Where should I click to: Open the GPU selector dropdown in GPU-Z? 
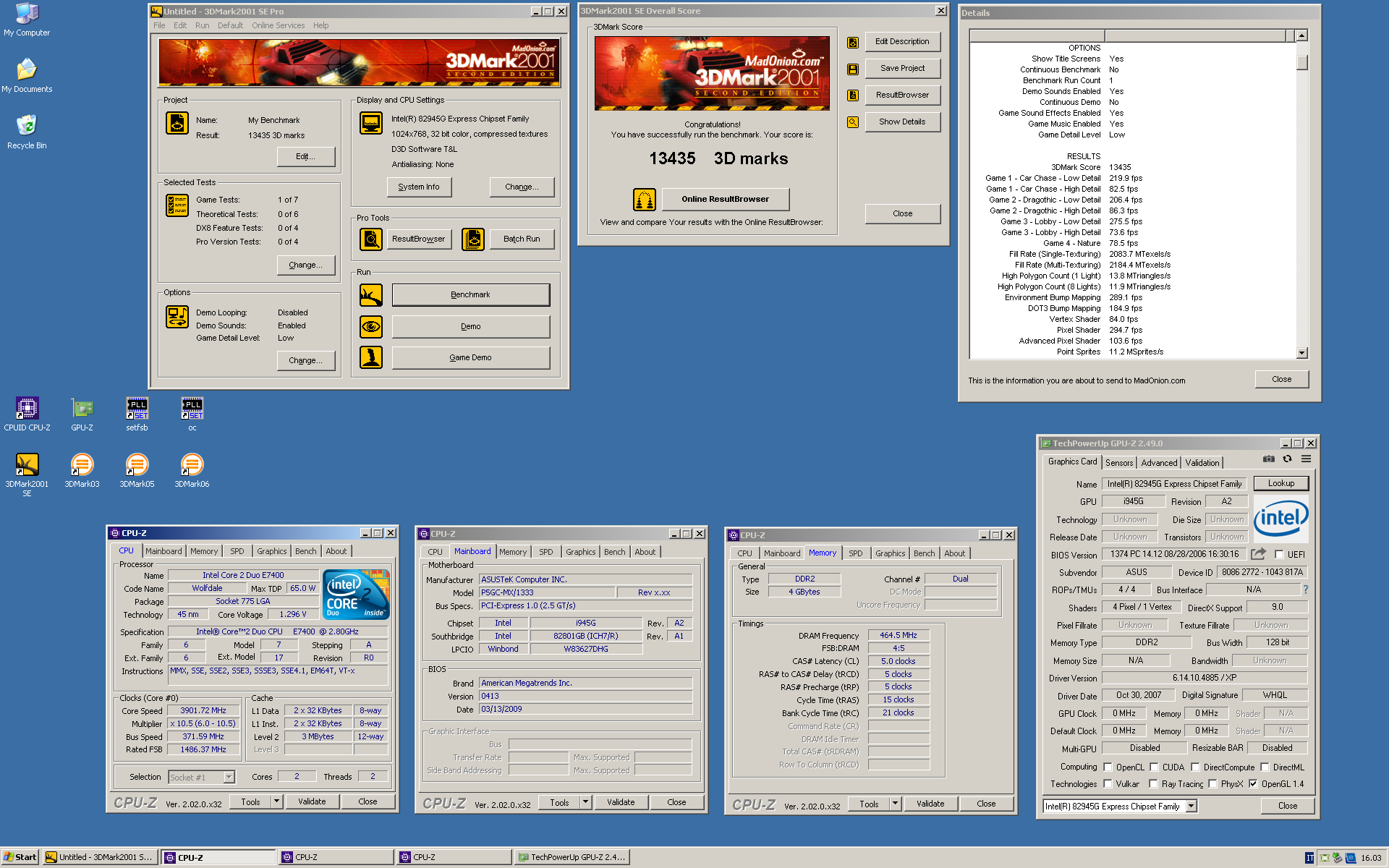(x=1191, y=807)
